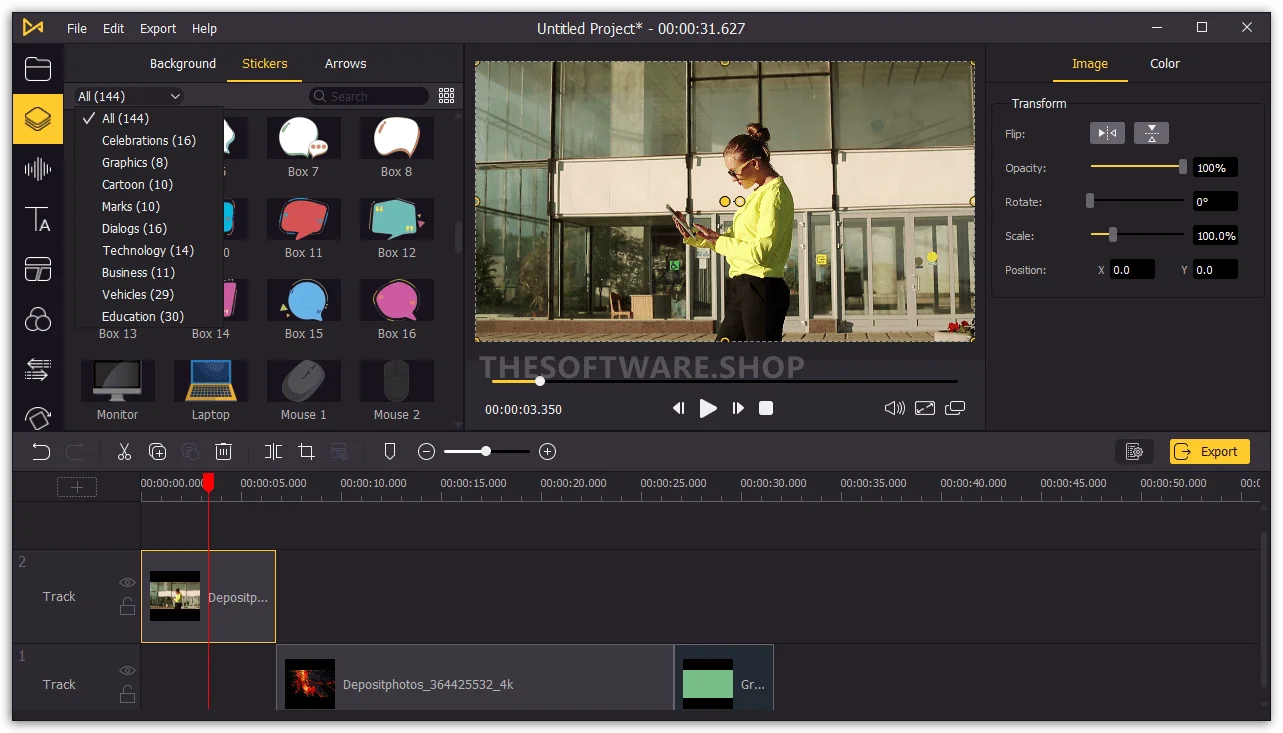Image resolution: width=1283 pixels, height=733 pixels.
Task: Add a marker with marker icon
Action: click(390, 452)
